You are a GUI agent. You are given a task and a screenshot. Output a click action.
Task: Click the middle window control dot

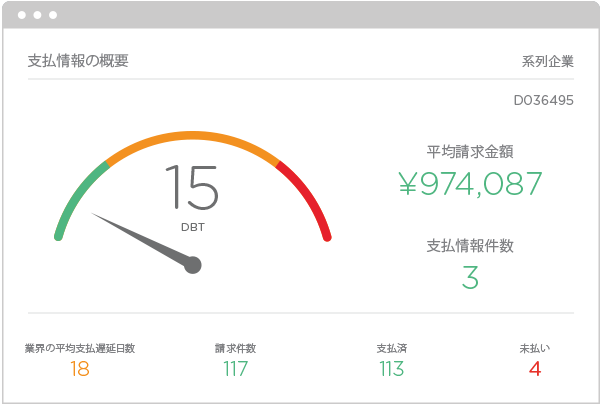coord(37,16)
